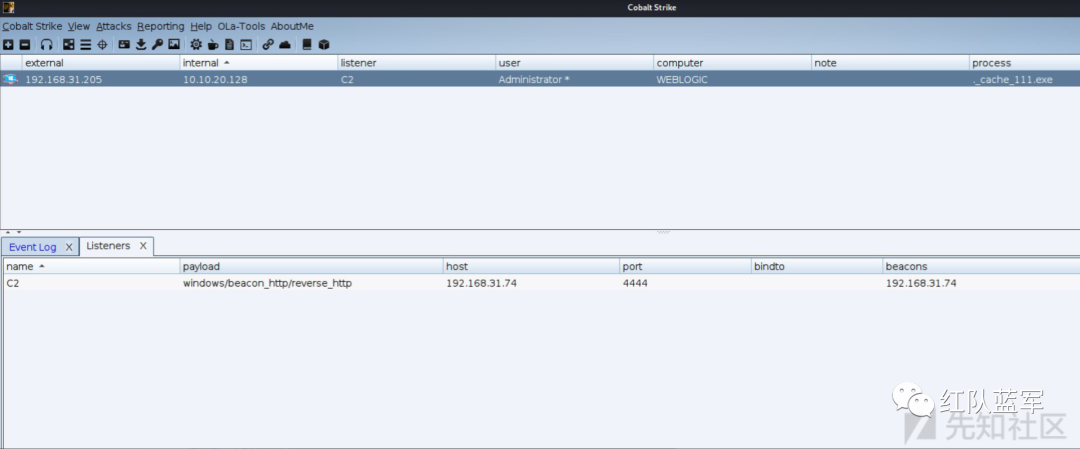Click the chain link host file icon
This screenshot has width=1080, height=449.
point(268,45)
